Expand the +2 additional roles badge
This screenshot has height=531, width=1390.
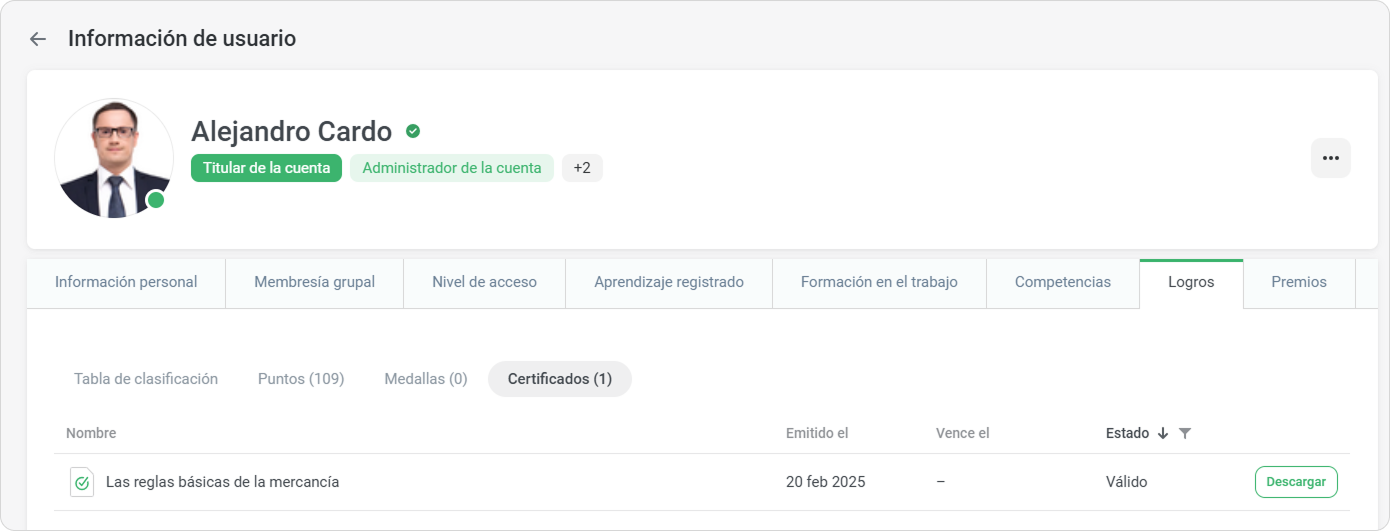582,168
